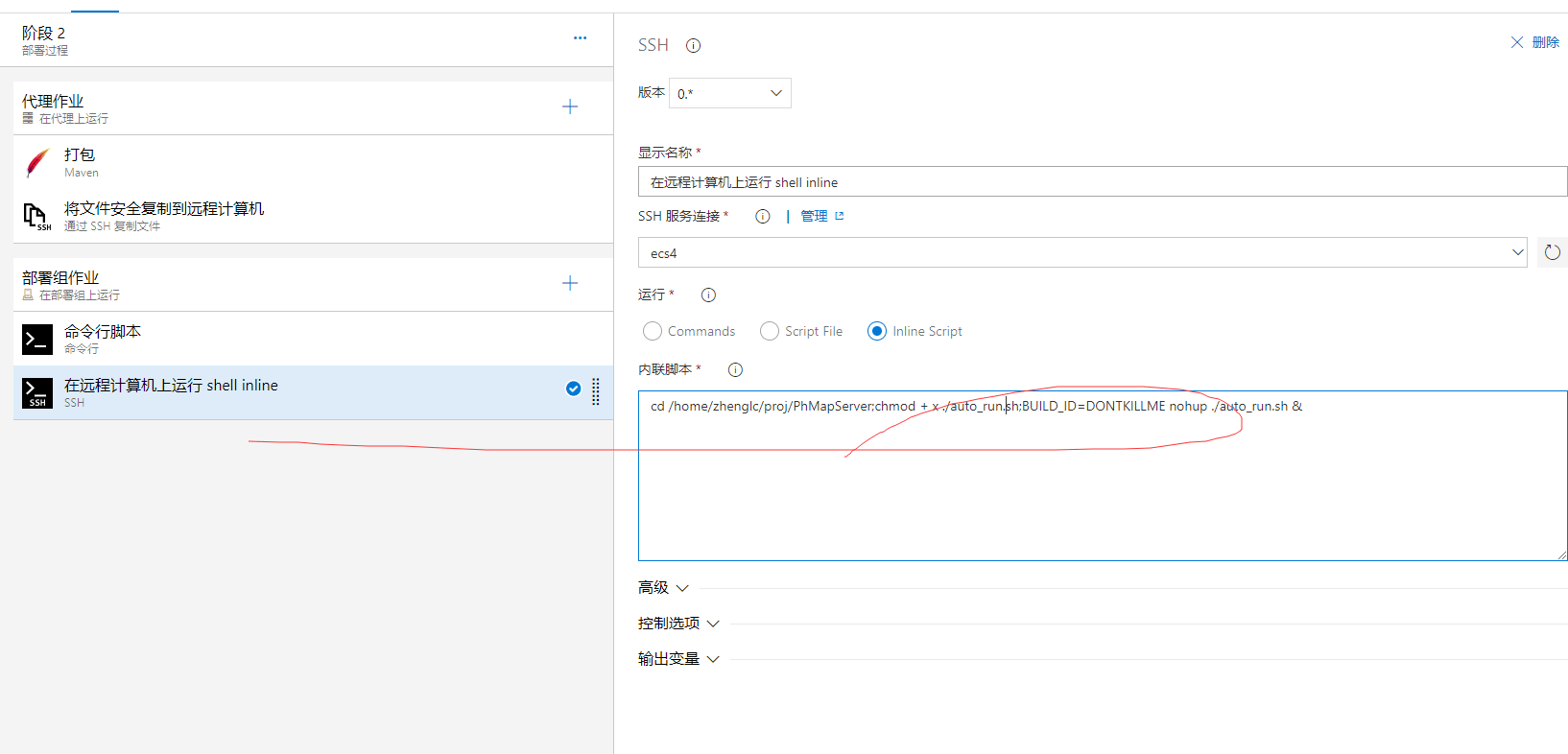
Task: Grab the drag handle on SSH task
Action: click(596, 390)
